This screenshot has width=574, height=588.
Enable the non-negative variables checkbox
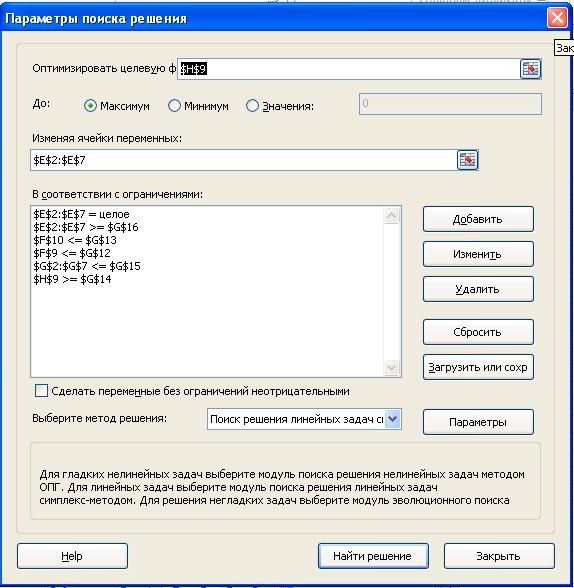pos(41,390)
